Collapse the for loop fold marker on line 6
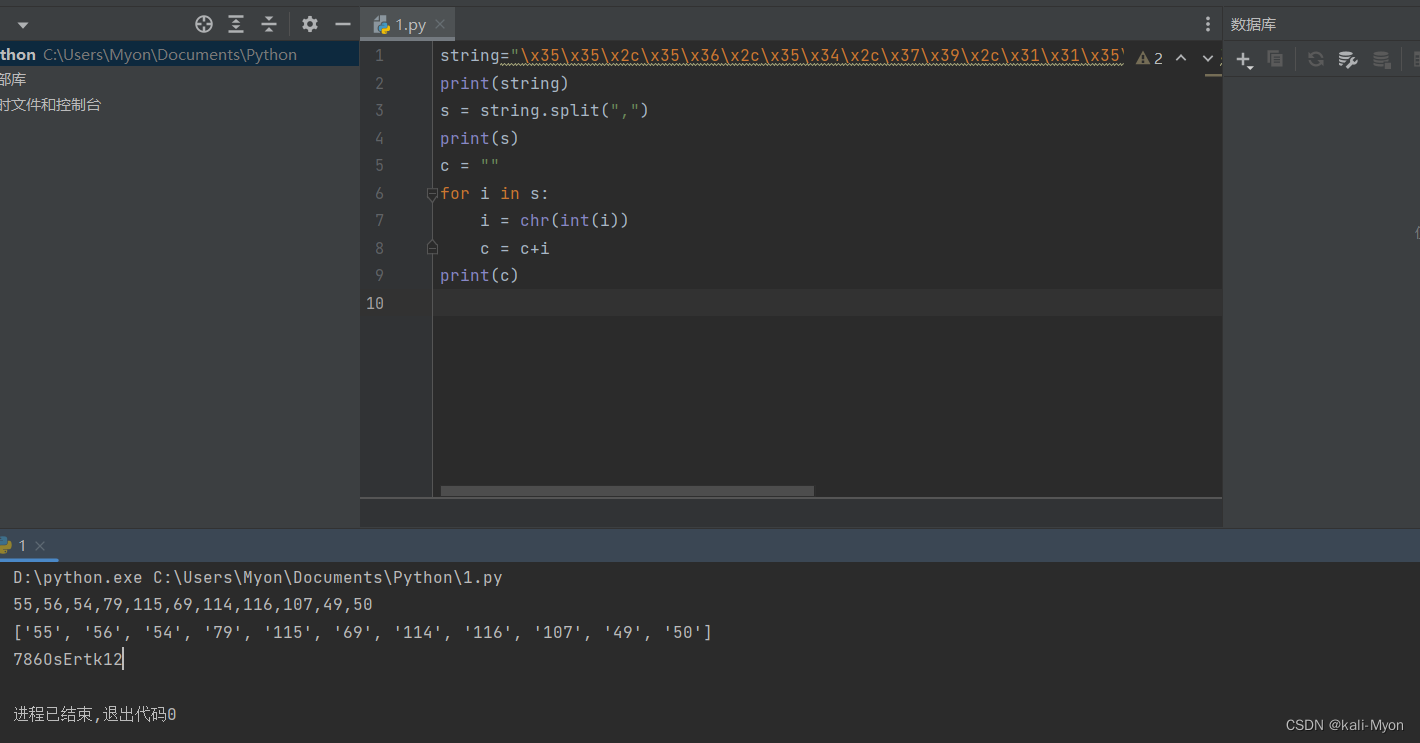The image size is (1420, 743). (432, 192)
